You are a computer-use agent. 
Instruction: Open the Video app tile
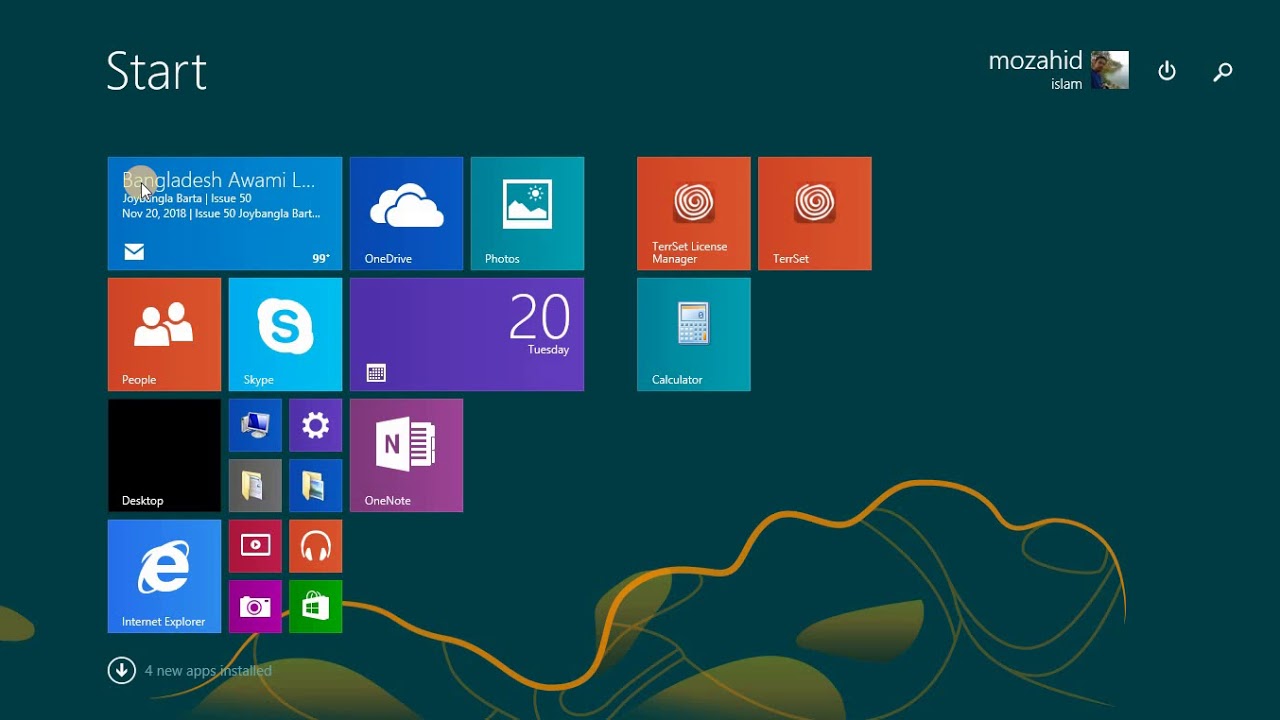[x=255, y=546]
